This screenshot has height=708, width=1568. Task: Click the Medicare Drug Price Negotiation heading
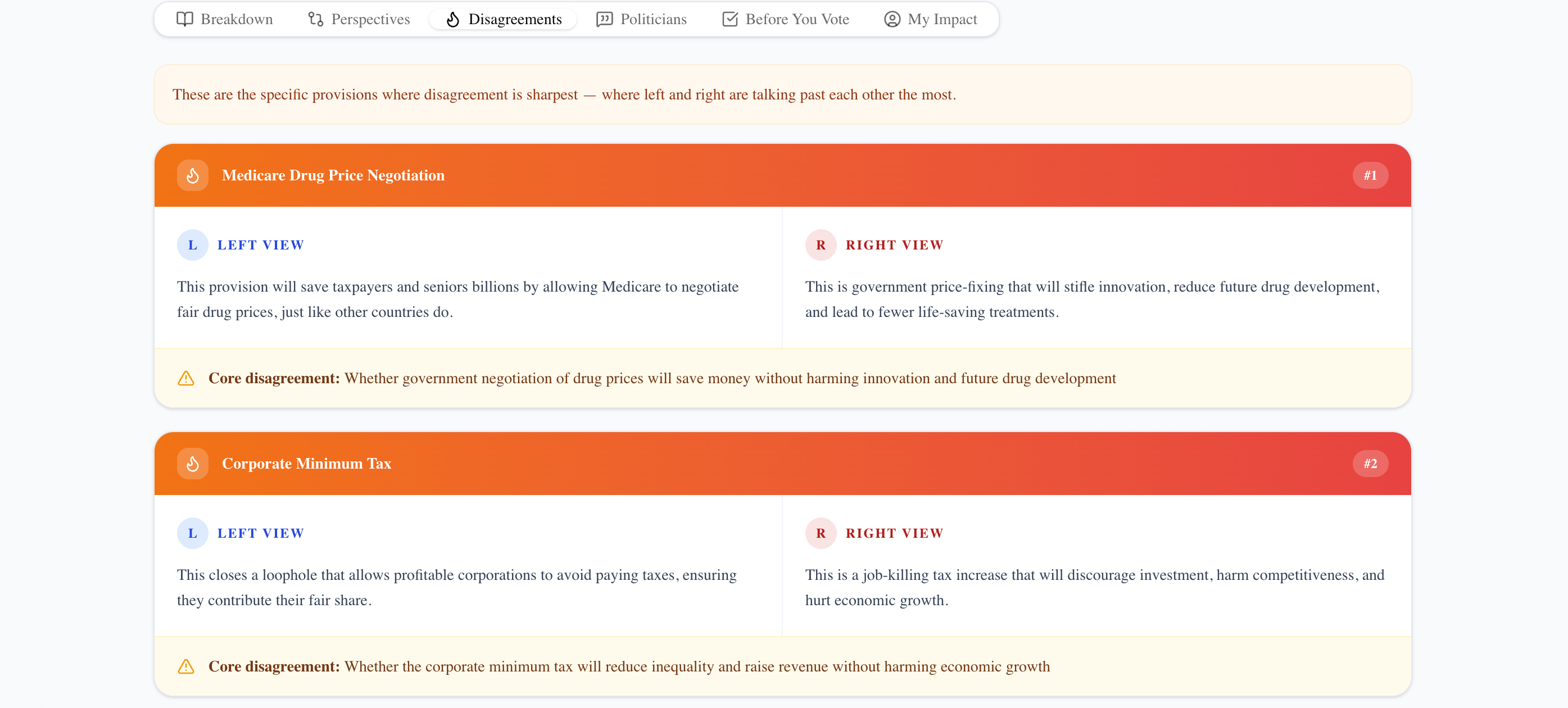click(x=333, y=175)
